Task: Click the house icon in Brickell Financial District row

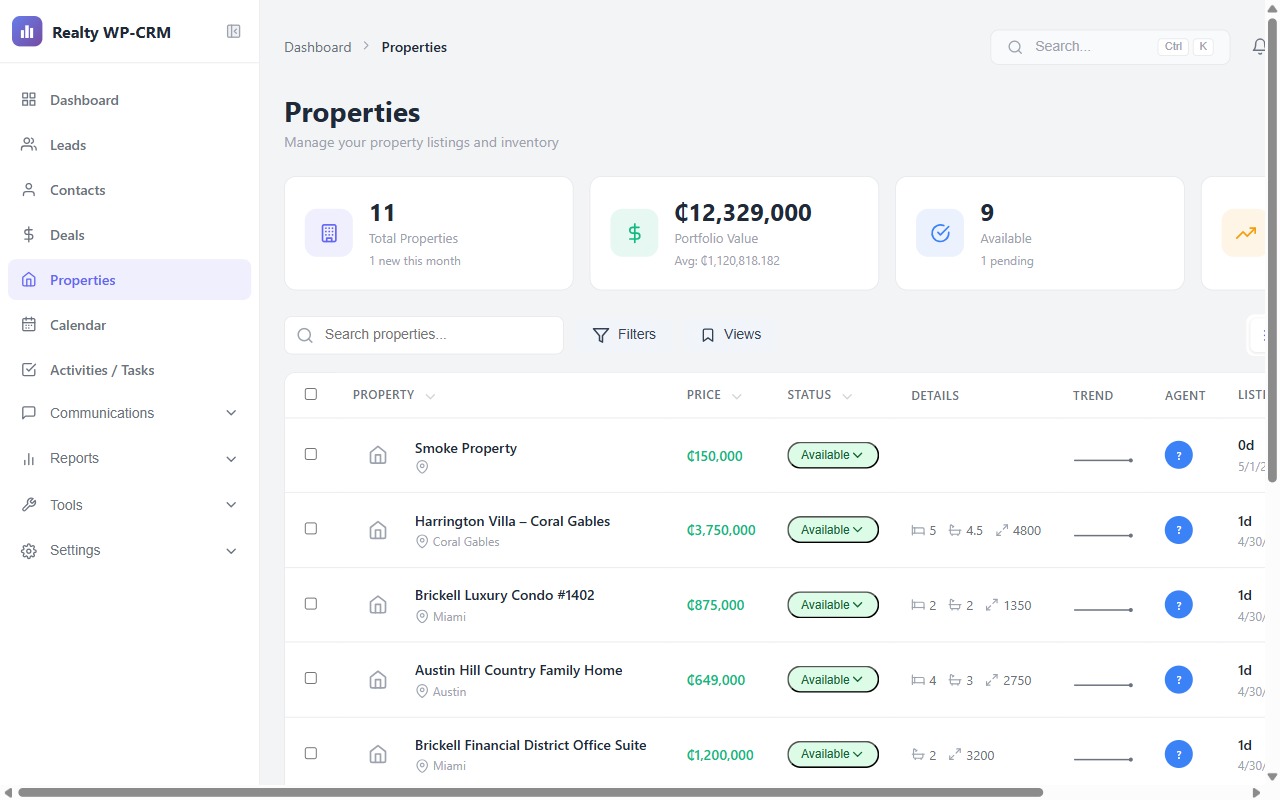Action: pos(378,754)
